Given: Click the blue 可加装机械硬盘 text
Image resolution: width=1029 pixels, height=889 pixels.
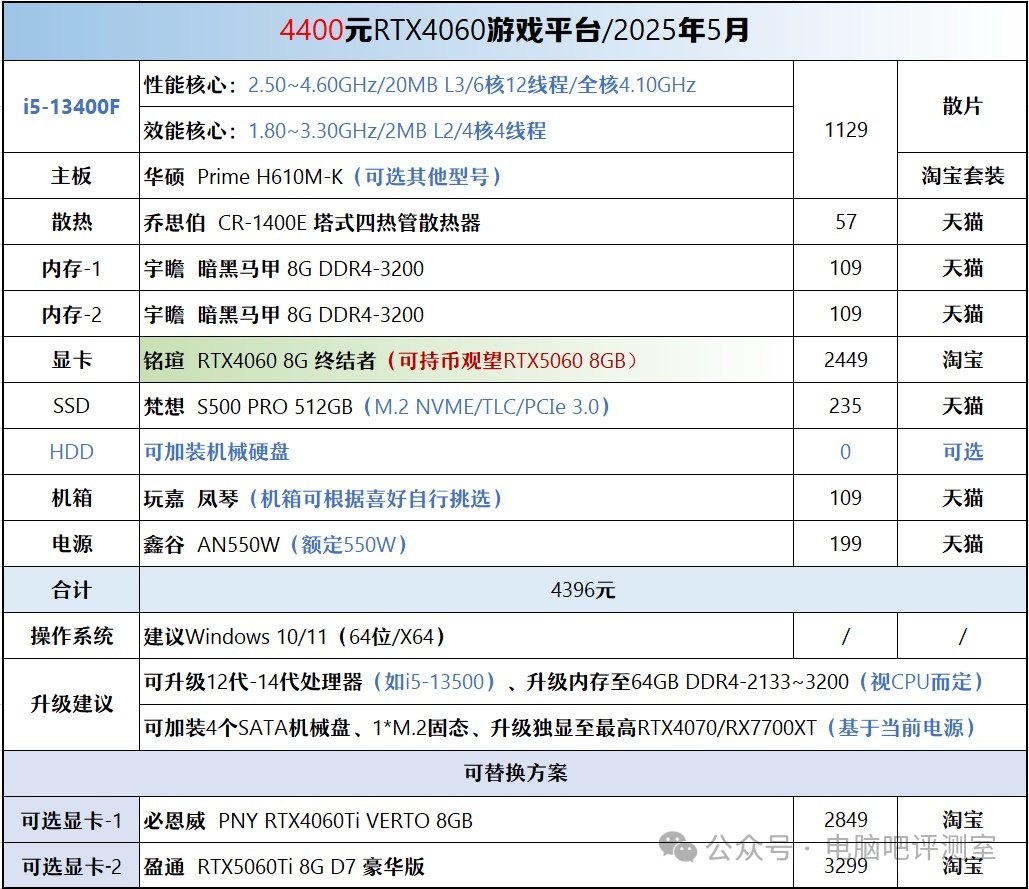Looking at the screenshot, I should [217, 452].
